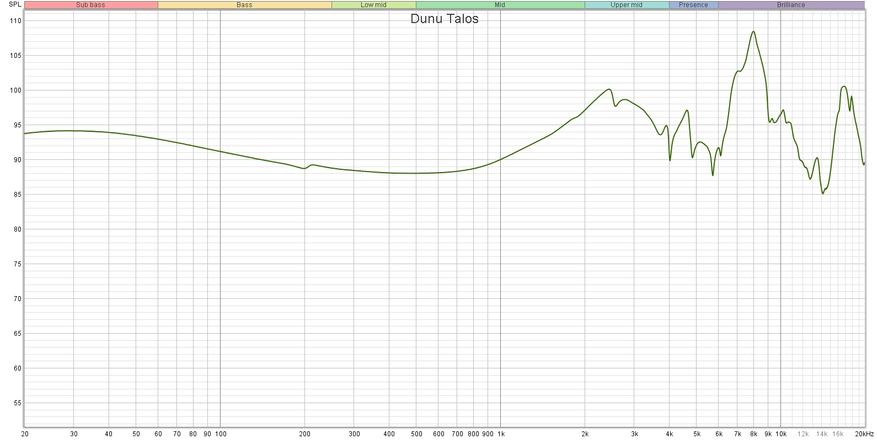Click the greyed 16k frequency label

click(838, 434)
